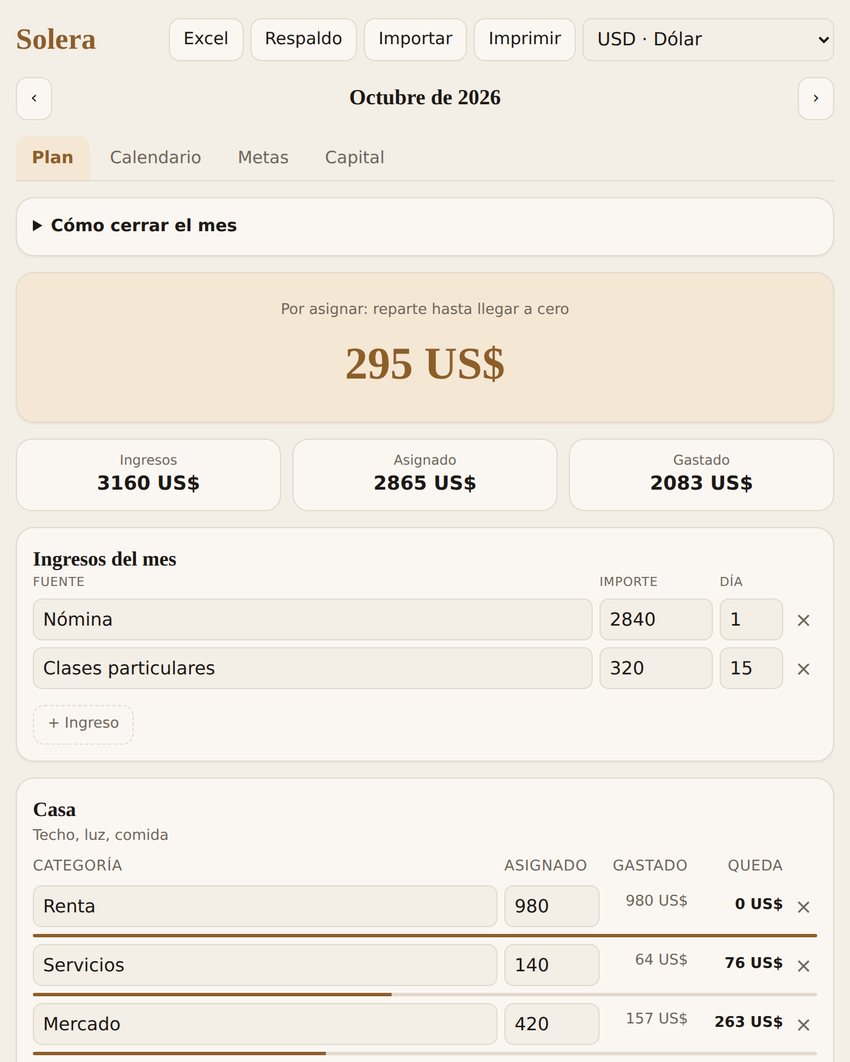Click Renta's remaining '0 US$' value
This screenshot has height=1062, width=850.
point(759,904)
